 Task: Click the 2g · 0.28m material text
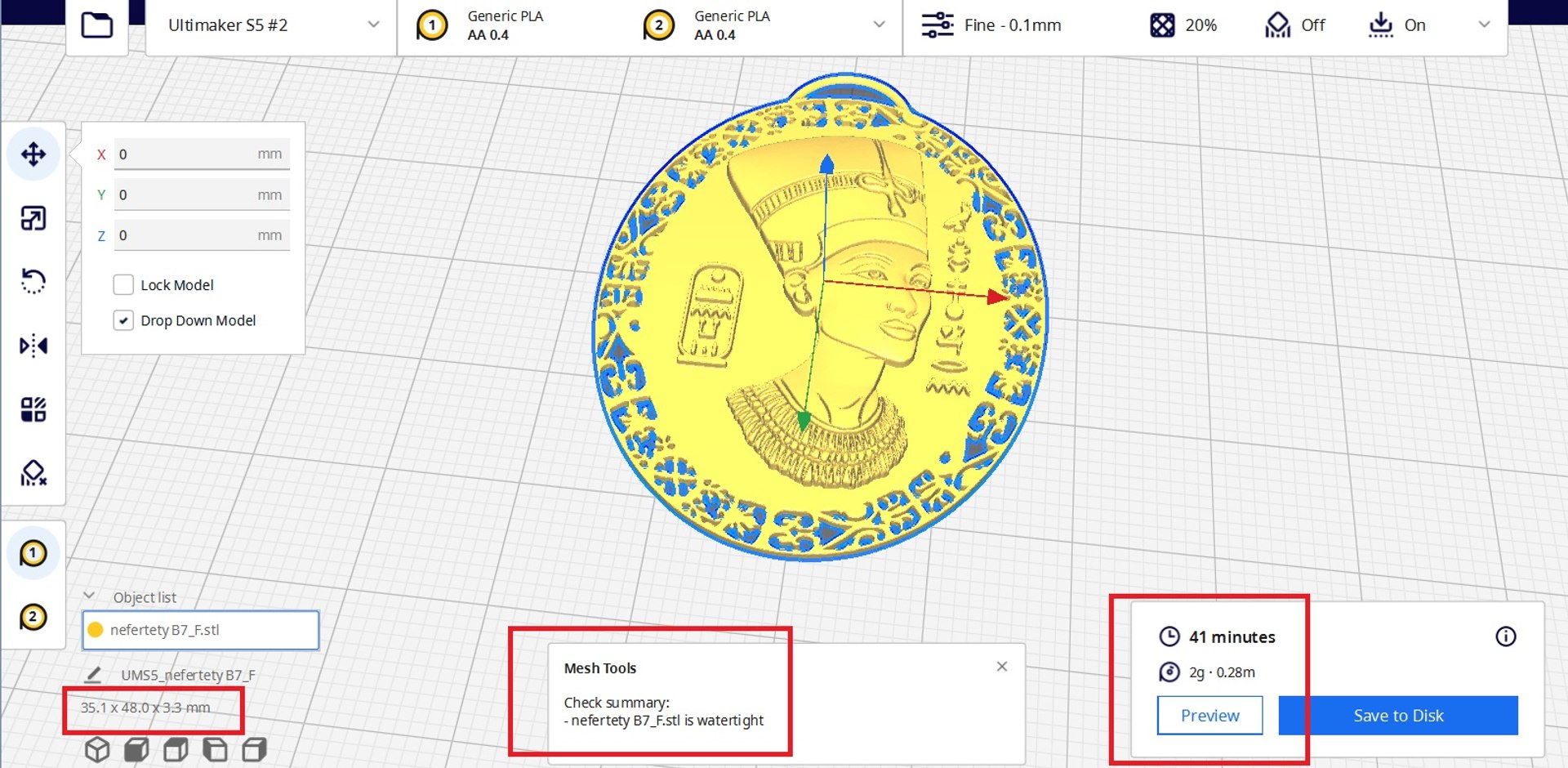tap(1222, 672)
